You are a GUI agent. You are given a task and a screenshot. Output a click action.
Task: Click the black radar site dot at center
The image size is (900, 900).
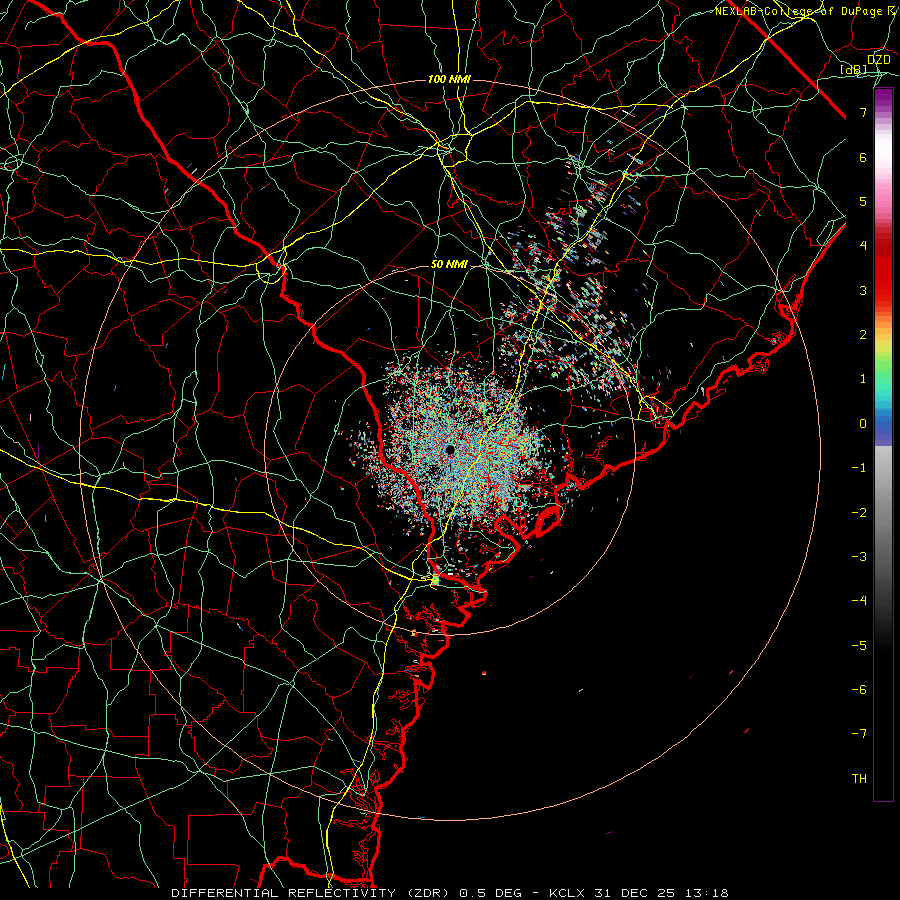click(450, 449)
